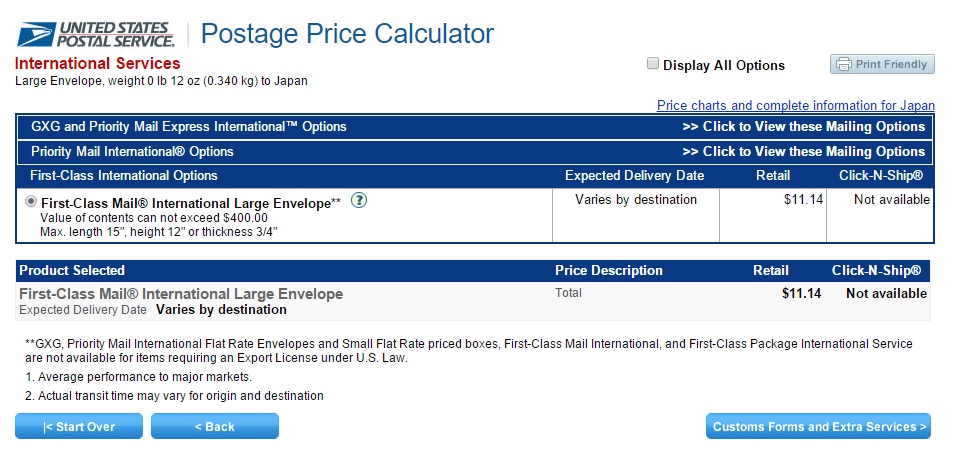This screenshot has width=975, height=456.
Task: Click to view GXG mailing options link
Action: (803, 127)
